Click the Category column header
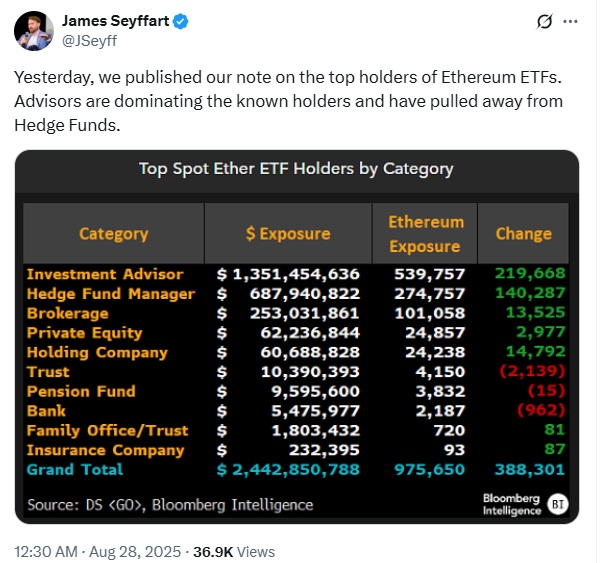Image resolution: width=607 pixels, height=563 pixels. (114, 233)
